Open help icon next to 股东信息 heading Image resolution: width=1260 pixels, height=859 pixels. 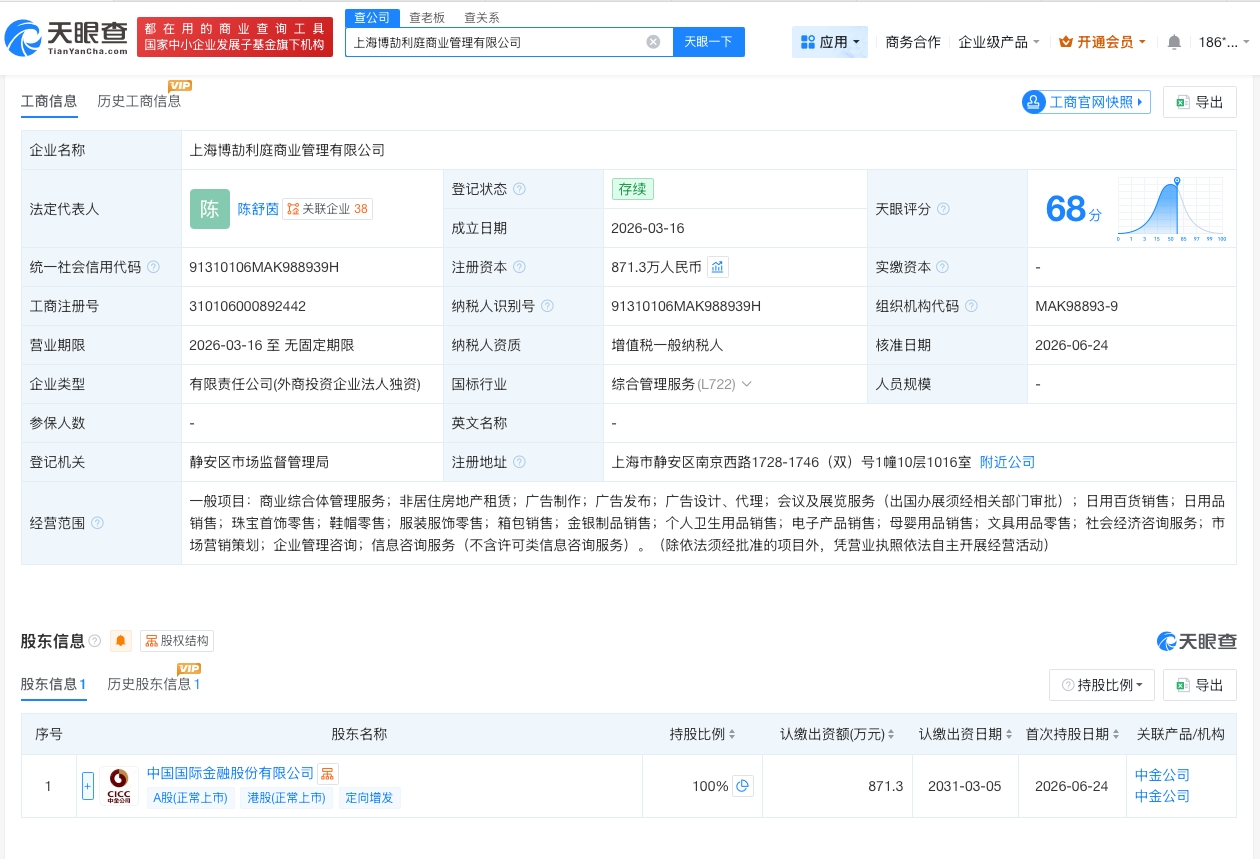point(95,641)
